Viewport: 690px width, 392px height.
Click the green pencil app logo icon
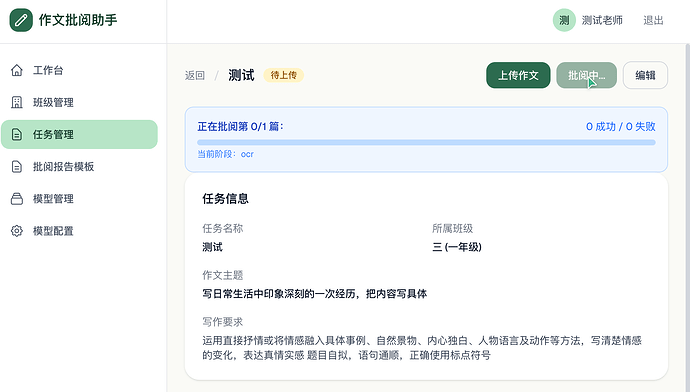coord(21,20)
